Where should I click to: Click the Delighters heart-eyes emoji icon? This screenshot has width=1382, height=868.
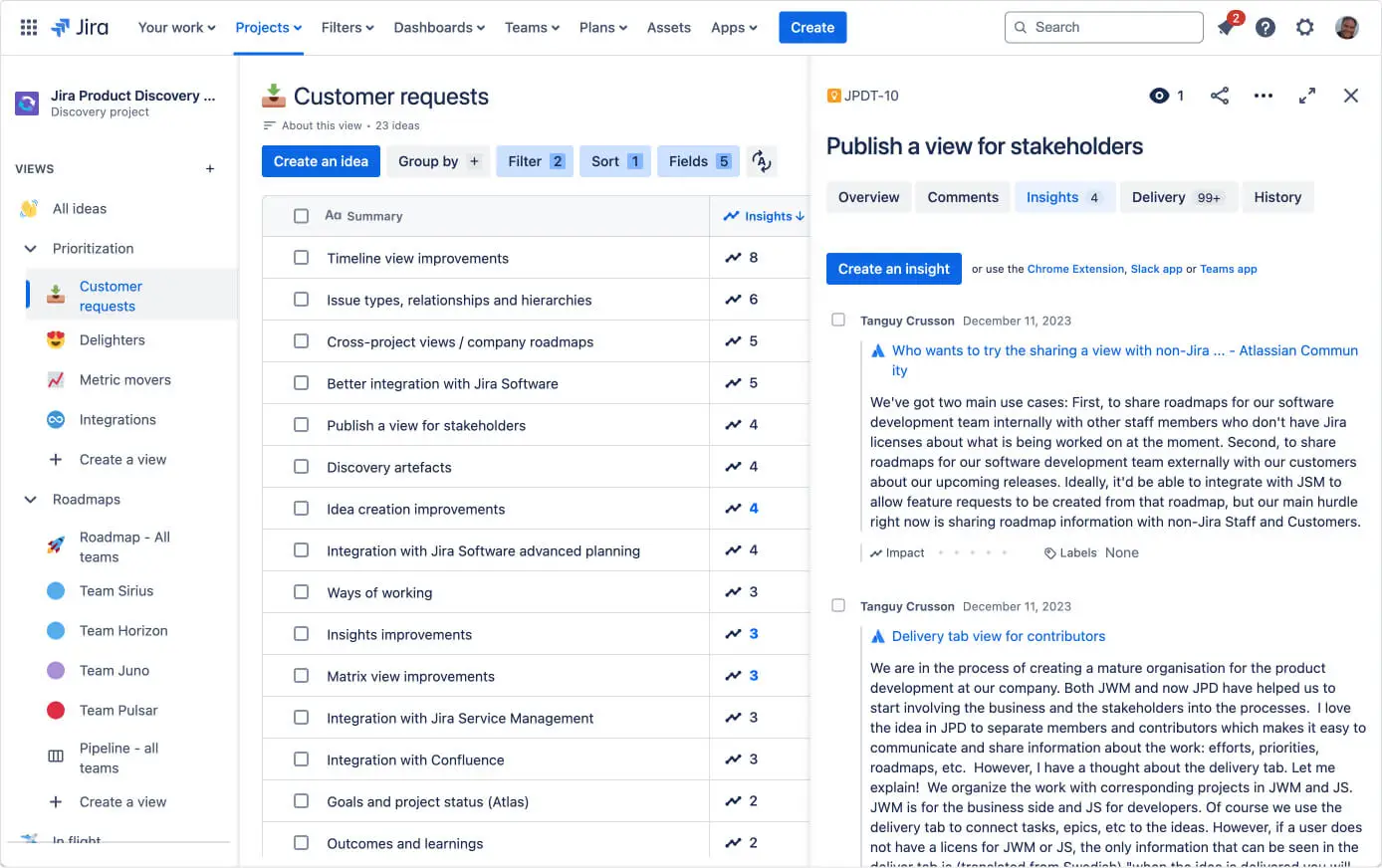pos(56,339)
